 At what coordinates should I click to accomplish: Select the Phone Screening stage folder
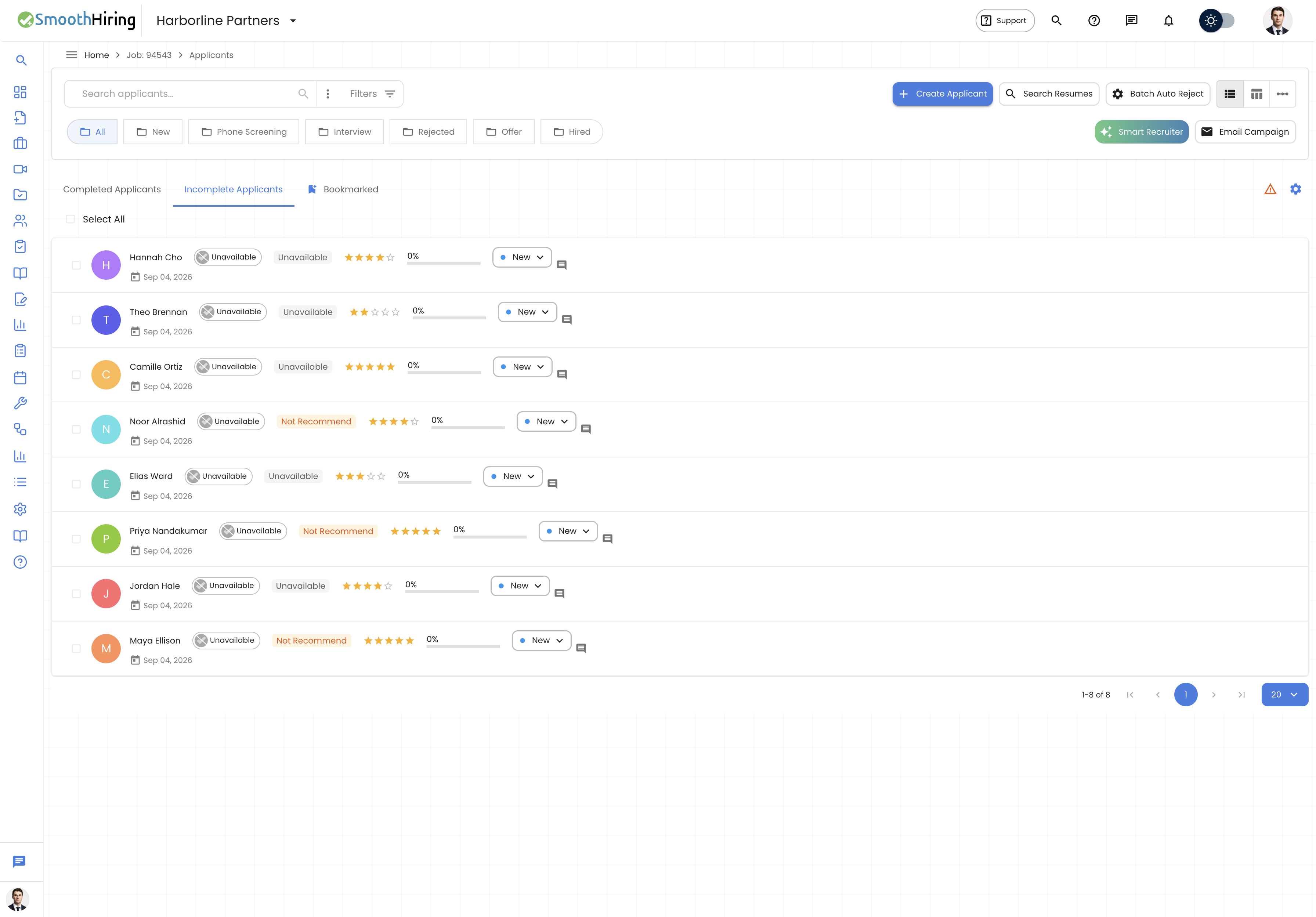pos(243,132)
